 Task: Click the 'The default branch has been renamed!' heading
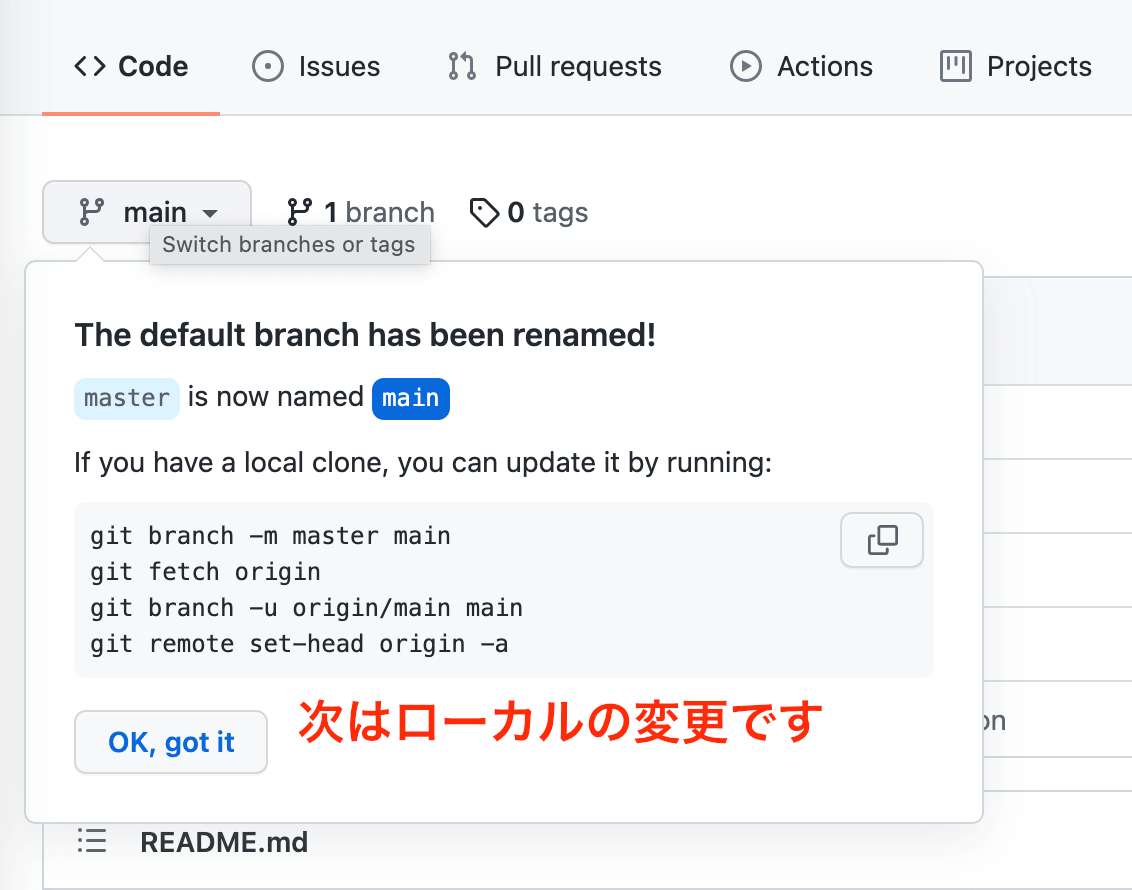365,335
